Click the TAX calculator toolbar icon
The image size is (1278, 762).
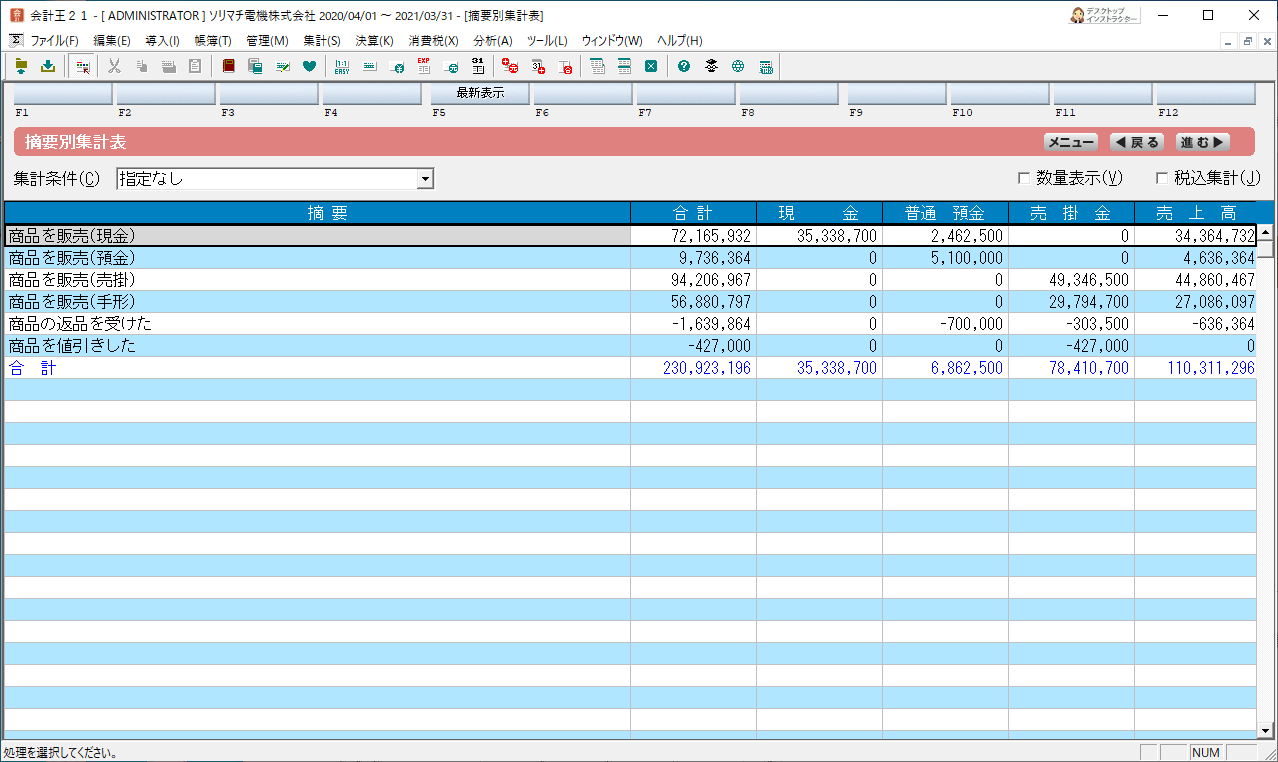[766, 67]
